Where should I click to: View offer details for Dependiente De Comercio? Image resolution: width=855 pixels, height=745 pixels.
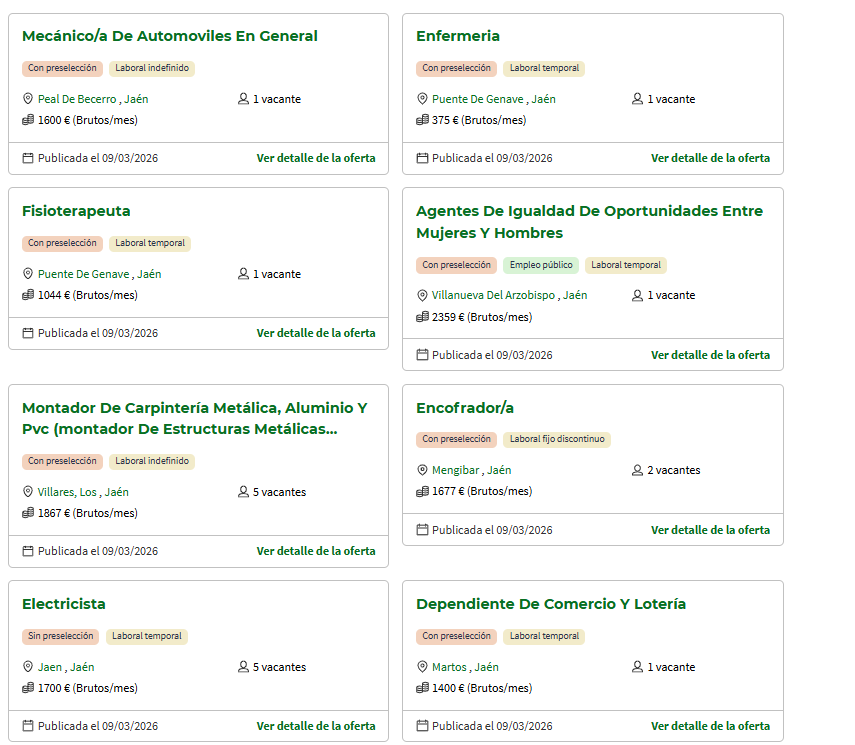710,726
